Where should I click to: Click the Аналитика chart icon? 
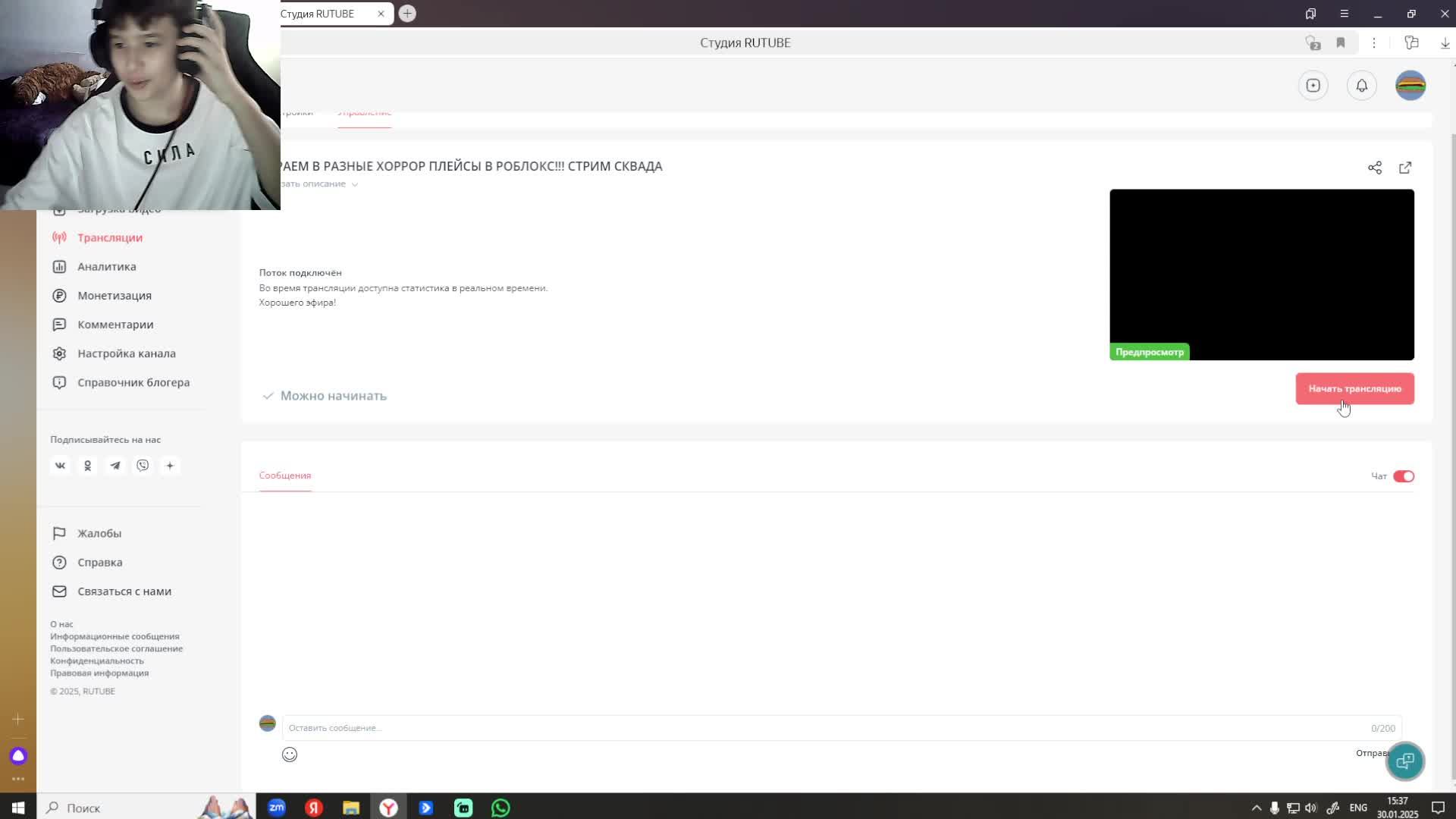point(59,266)
